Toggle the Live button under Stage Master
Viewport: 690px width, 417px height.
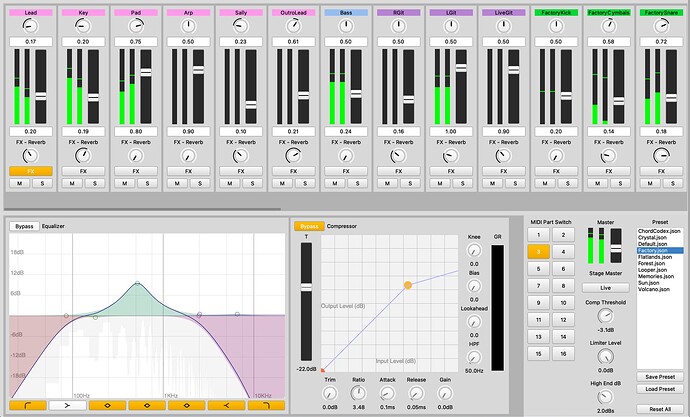pyautogui.click(x=606, y=288)
